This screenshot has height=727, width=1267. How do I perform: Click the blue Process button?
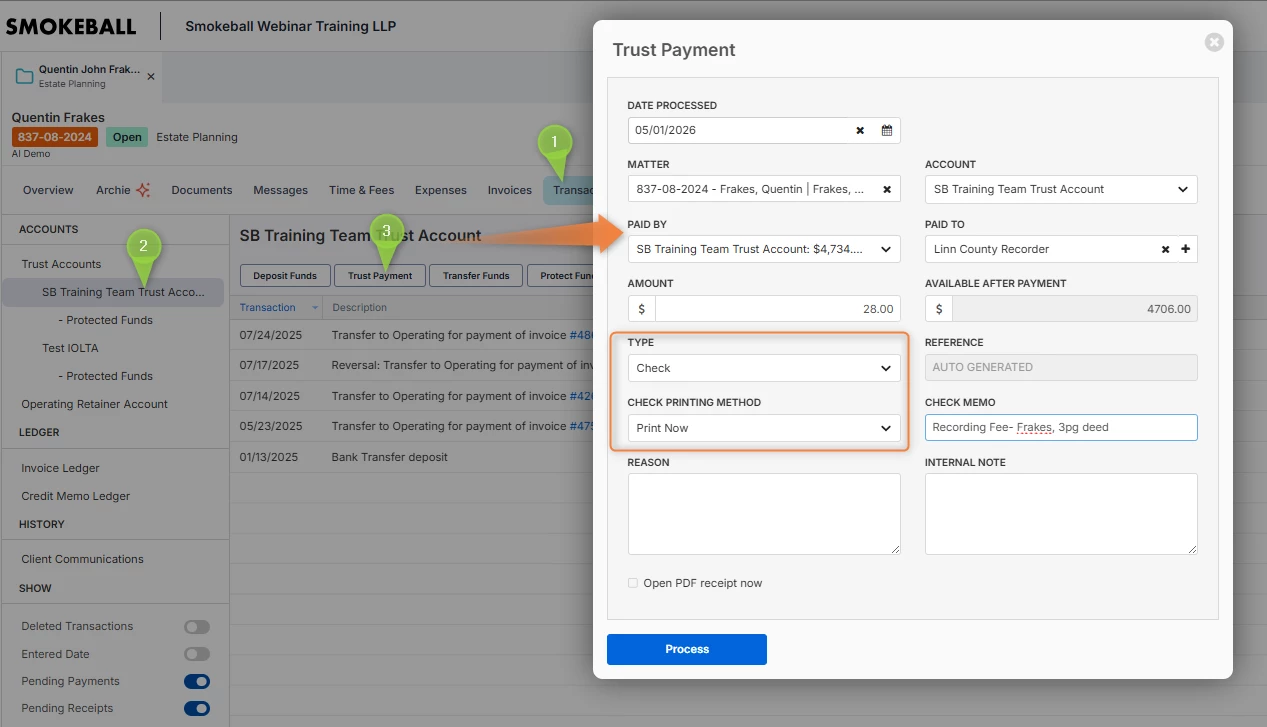(687, 649)
